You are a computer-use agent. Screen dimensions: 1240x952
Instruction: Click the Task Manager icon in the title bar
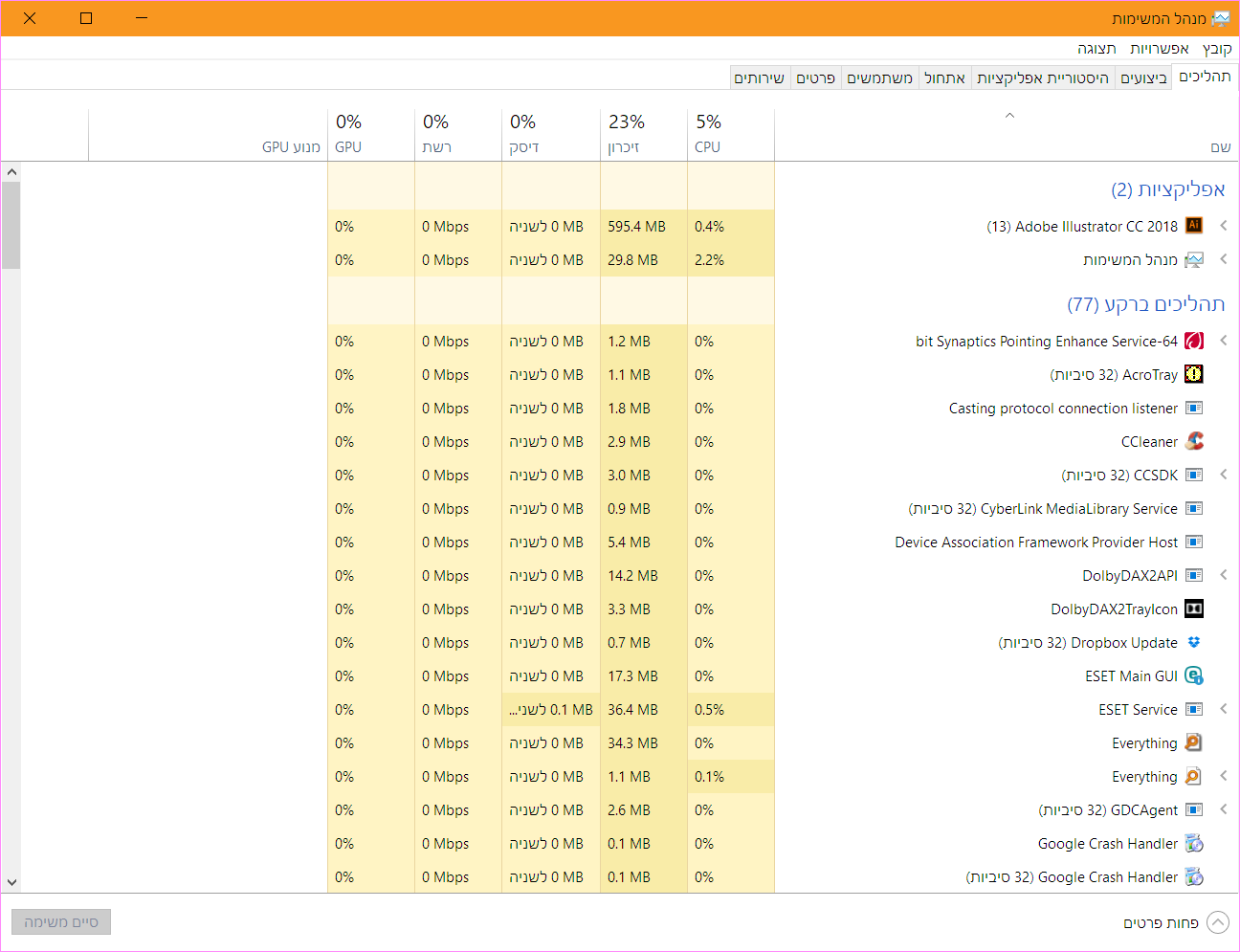point(1221,18)
